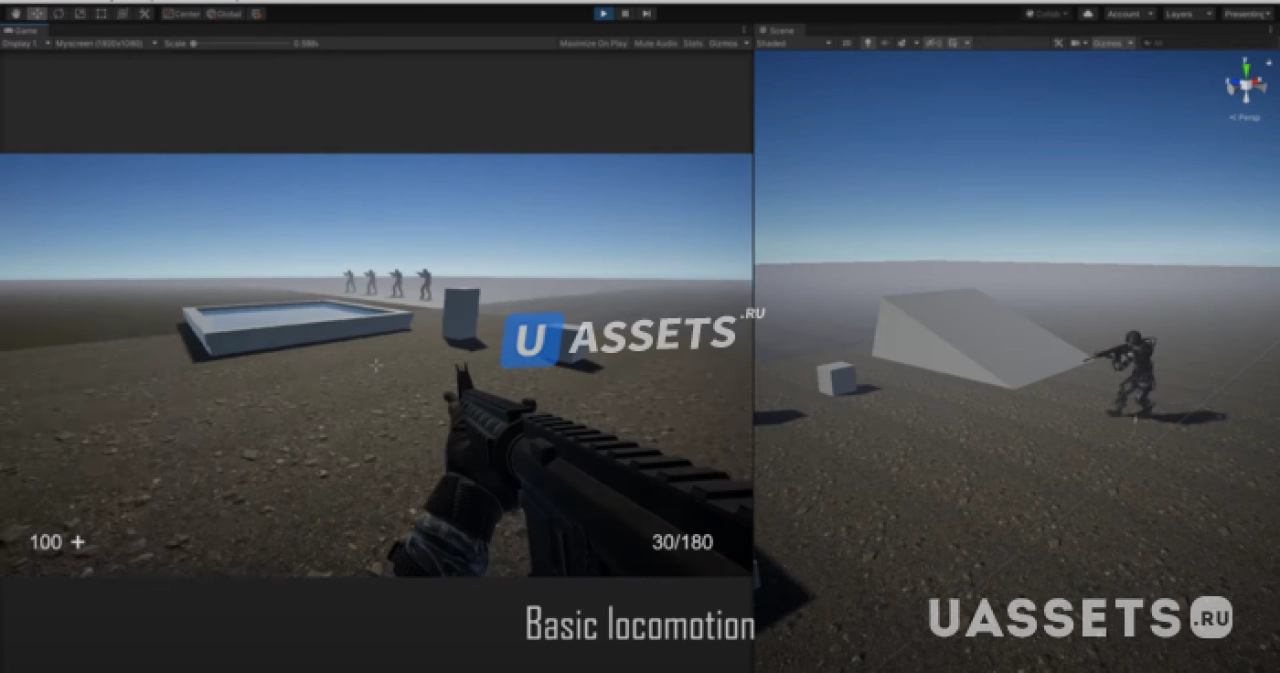The height and width of the screenshot is (673, 1280).
Task: Open the Account dropdown
Action: (x=1131, y=14)
